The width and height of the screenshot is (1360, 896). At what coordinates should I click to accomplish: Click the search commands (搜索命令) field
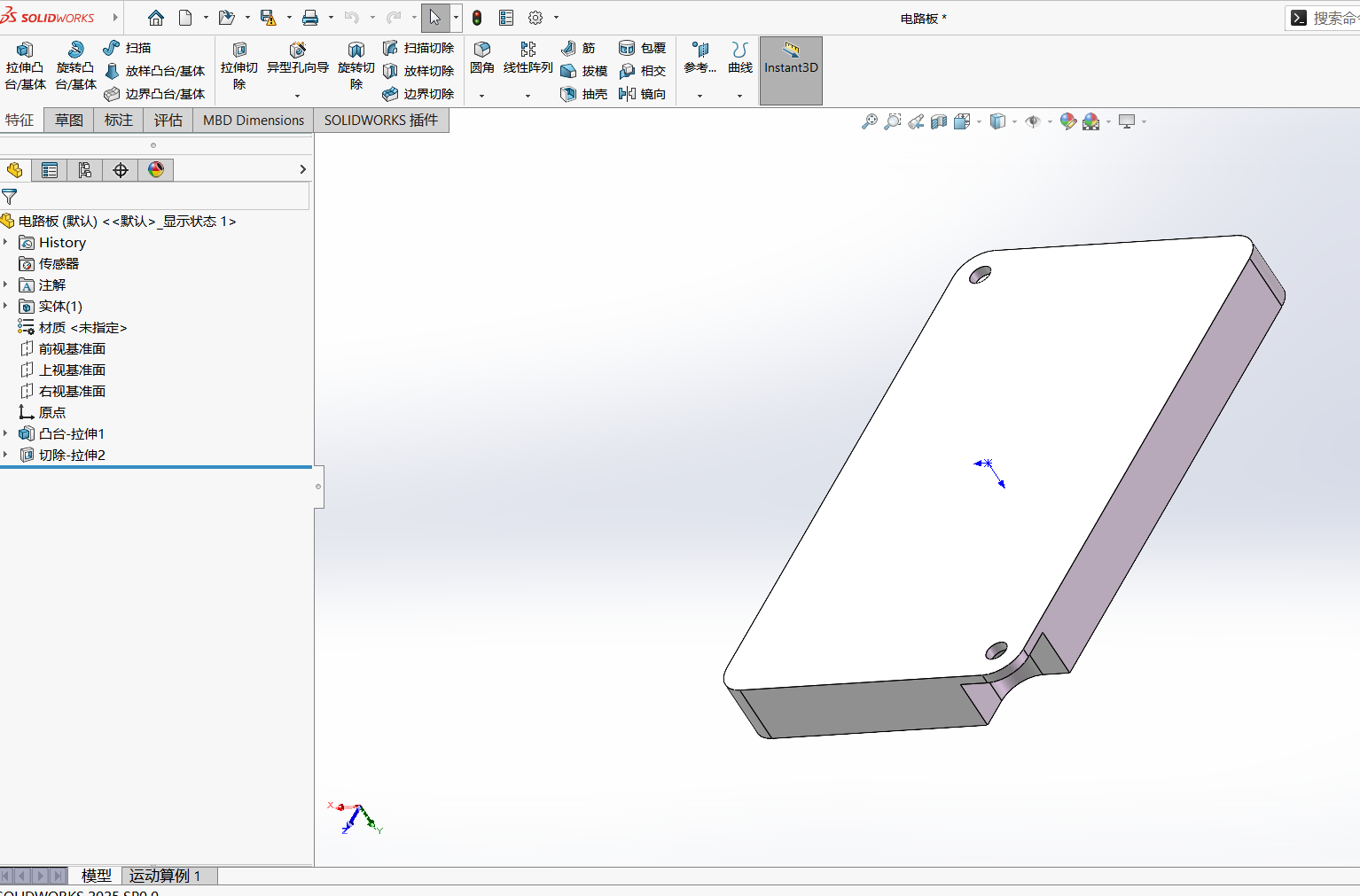[1325, 18]
